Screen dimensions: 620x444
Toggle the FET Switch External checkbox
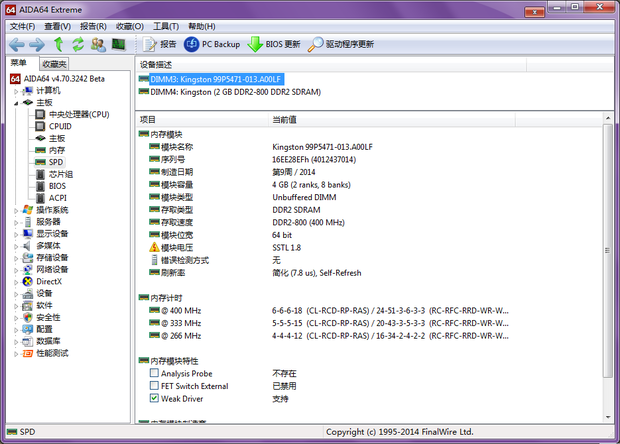pyautogui.click(x=154, y=385)
